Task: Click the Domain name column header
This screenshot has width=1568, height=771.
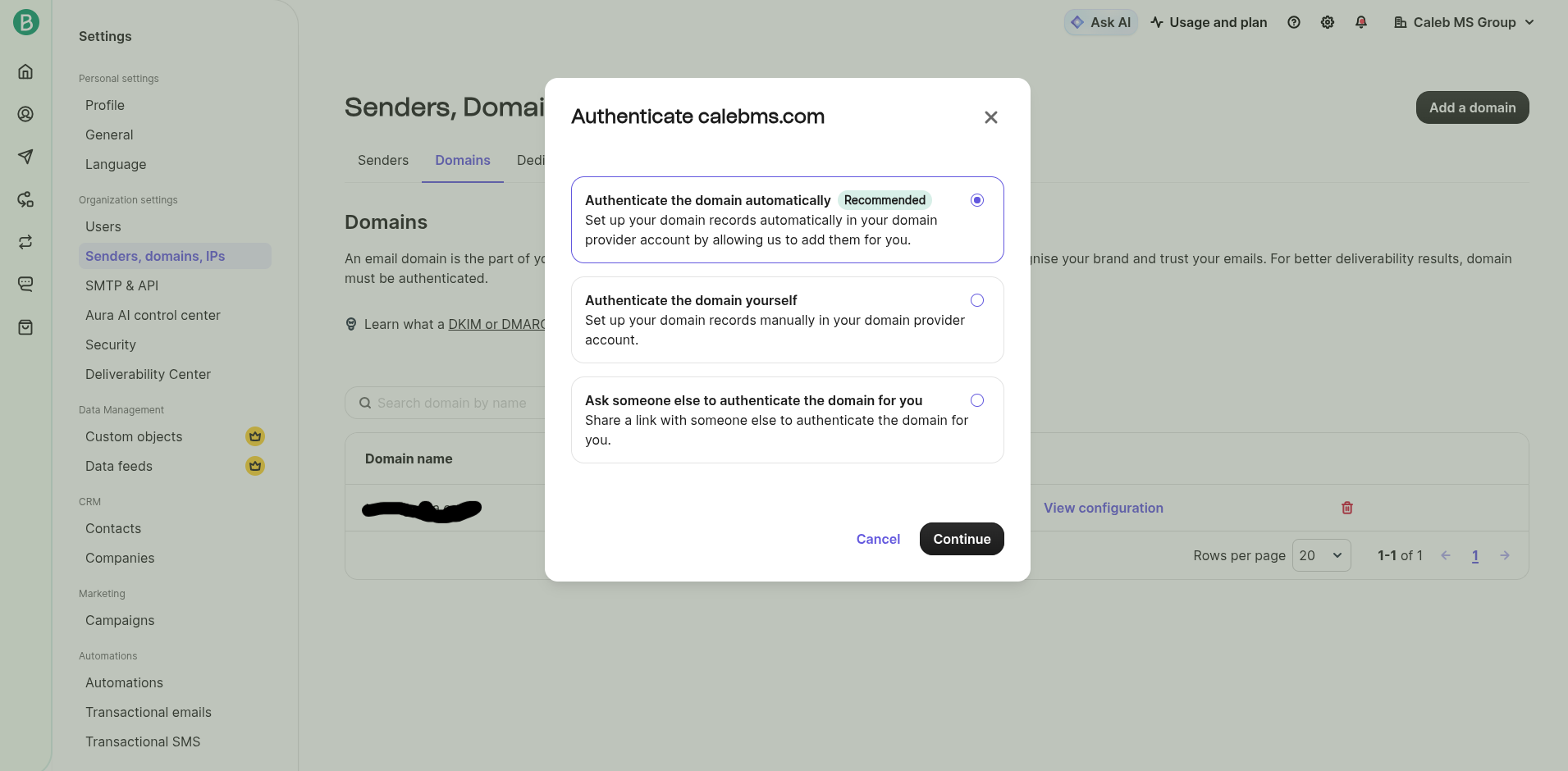Action: [x=409, y=458]
